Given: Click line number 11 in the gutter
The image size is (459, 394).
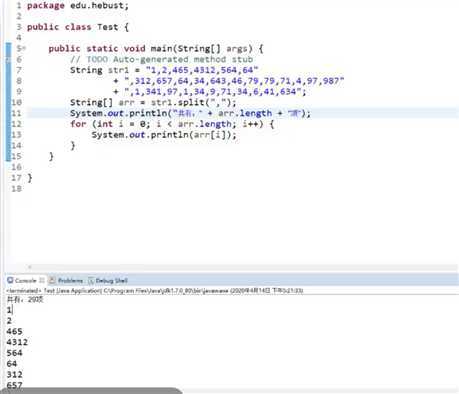Looking at the screenshot, I should click(16, 113).
